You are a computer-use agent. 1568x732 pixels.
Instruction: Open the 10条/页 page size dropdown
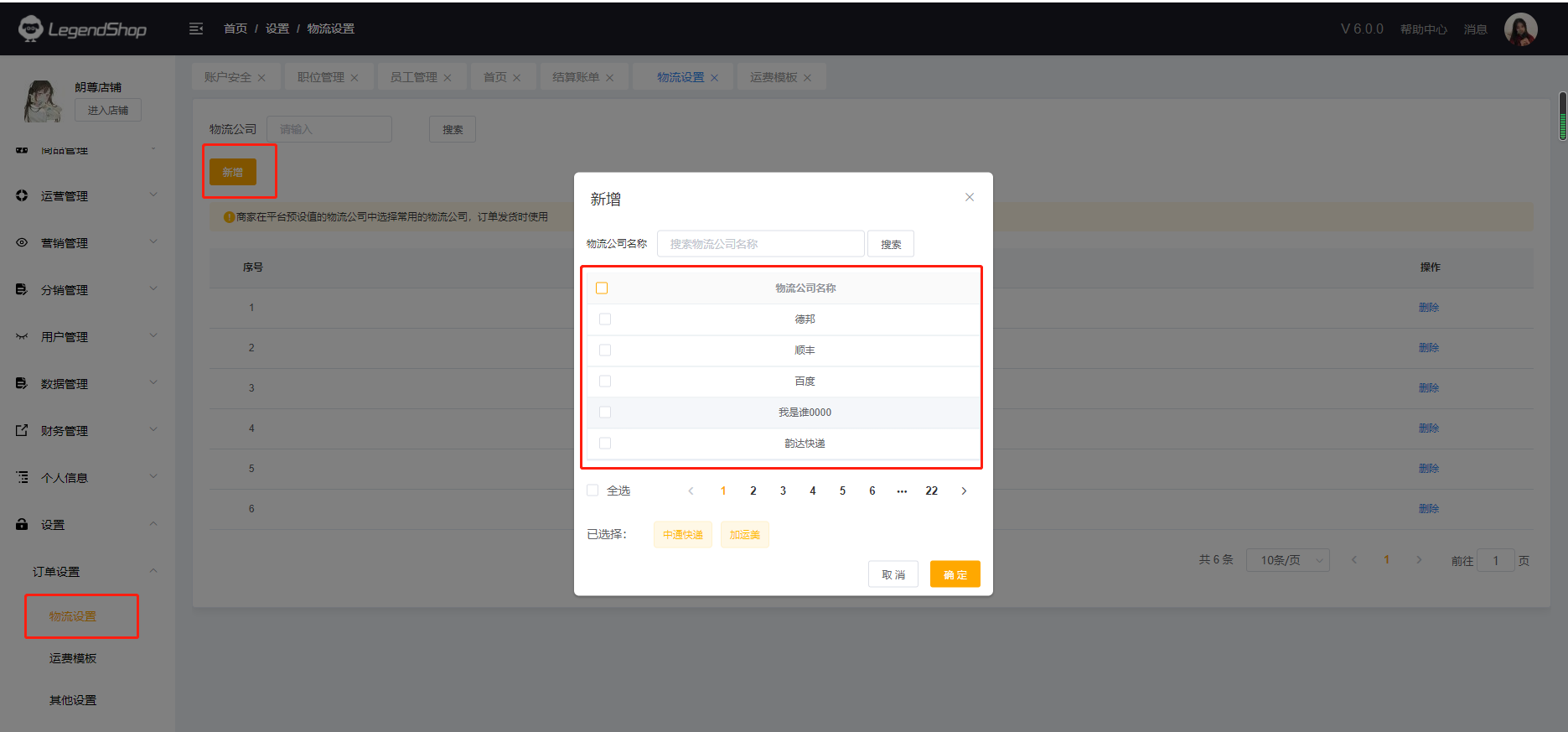[x=1287, y=560]
